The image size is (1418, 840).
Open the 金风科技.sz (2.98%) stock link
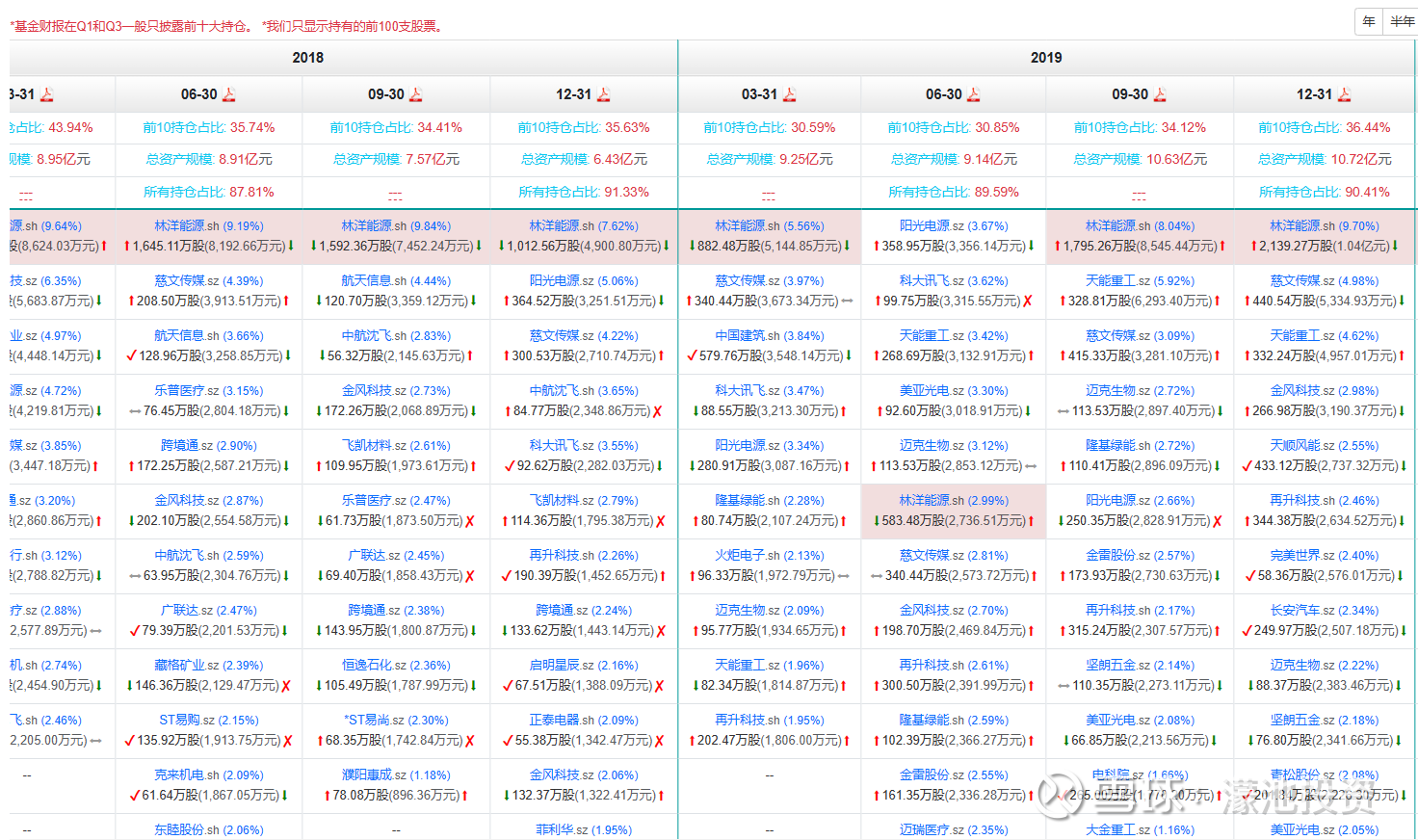[x=1325, y=391]
